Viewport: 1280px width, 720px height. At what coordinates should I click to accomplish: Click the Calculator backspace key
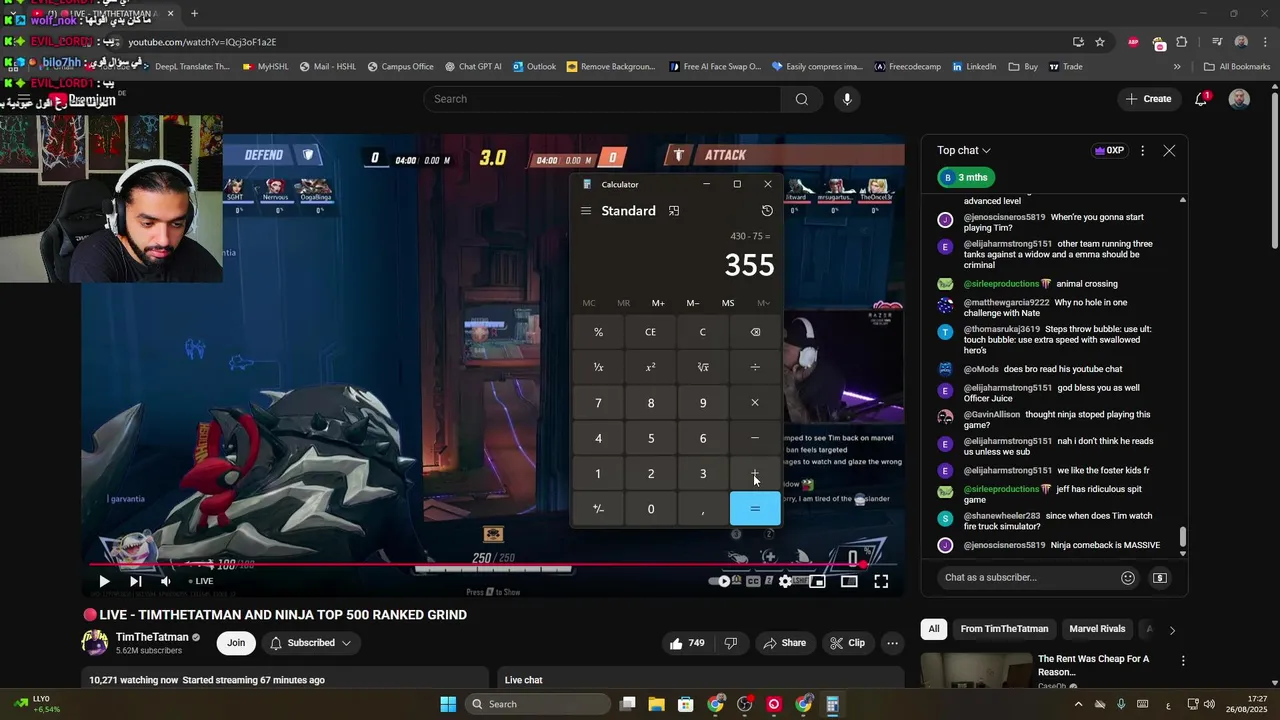(x=755, y=332)
